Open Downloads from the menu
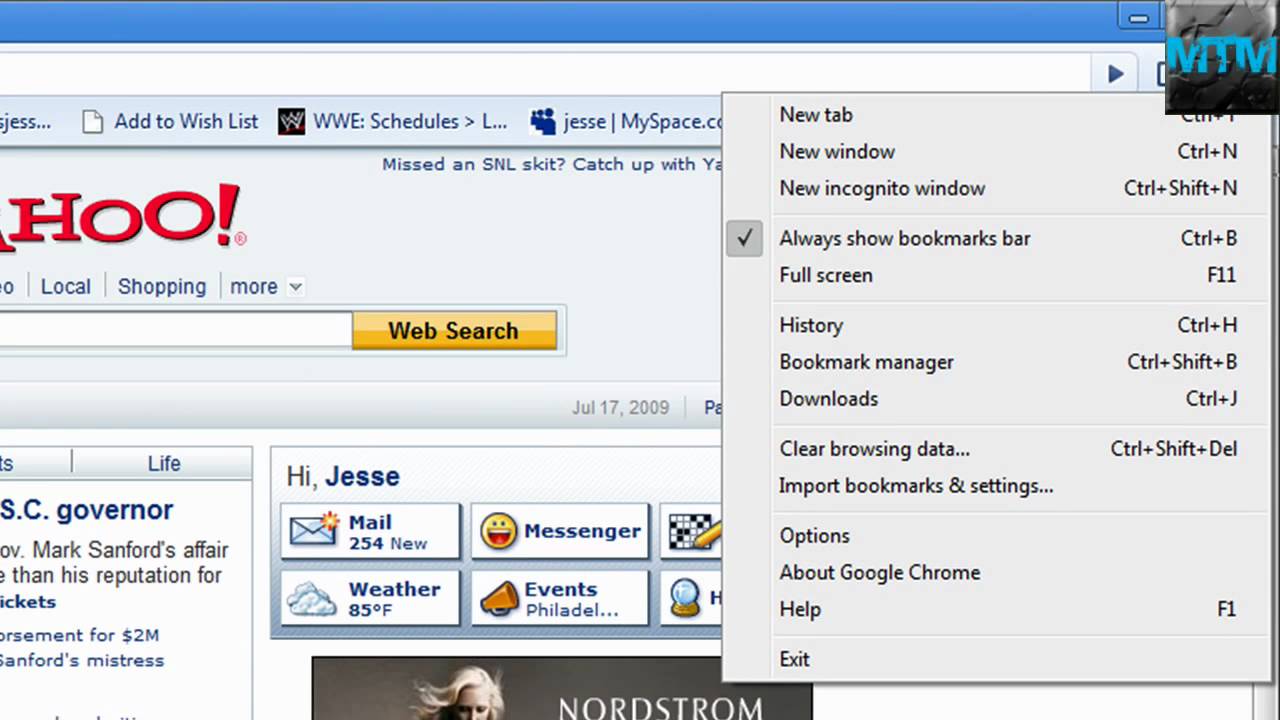Viewport: 1280px width, 720px height. click(1008, 399)
